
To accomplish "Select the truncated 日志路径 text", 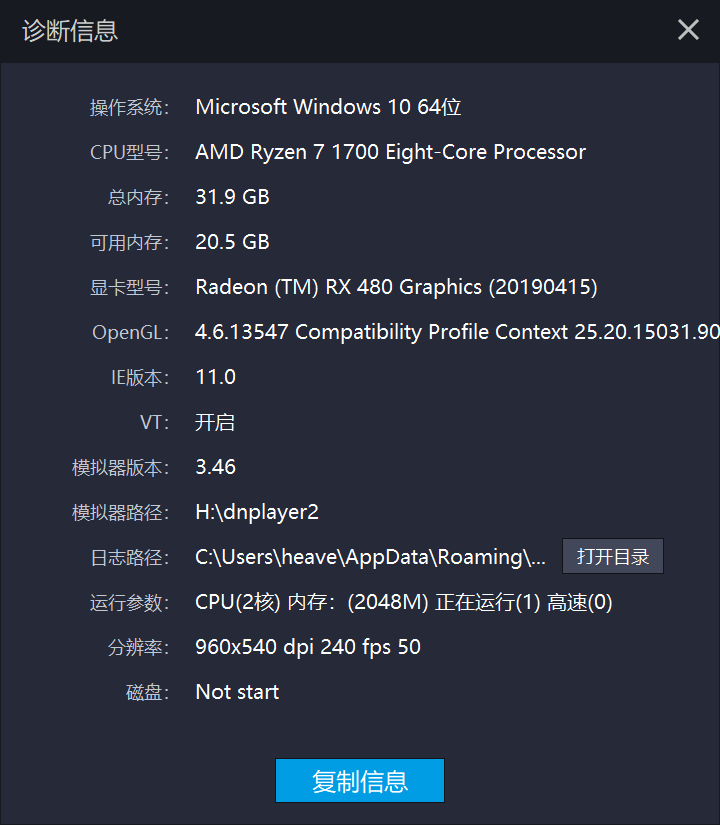I will [x=370, y=557].
